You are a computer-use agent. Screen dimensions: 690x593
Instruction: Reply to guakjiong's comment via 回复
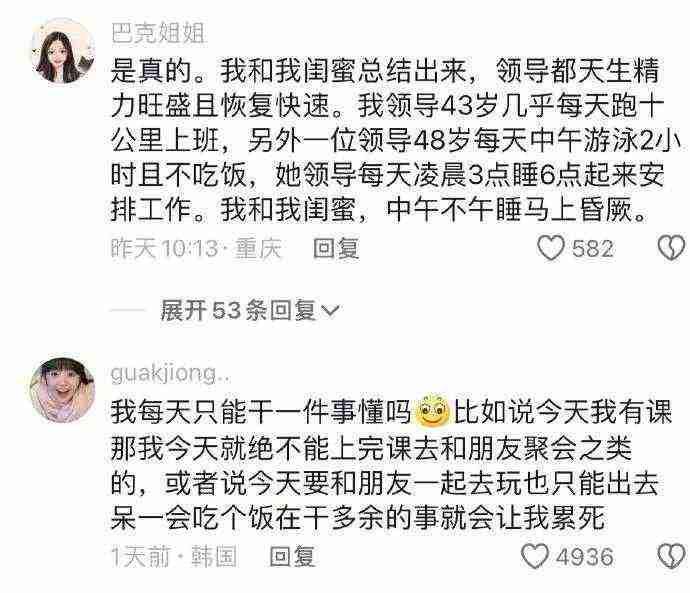(x=292, y=556)
